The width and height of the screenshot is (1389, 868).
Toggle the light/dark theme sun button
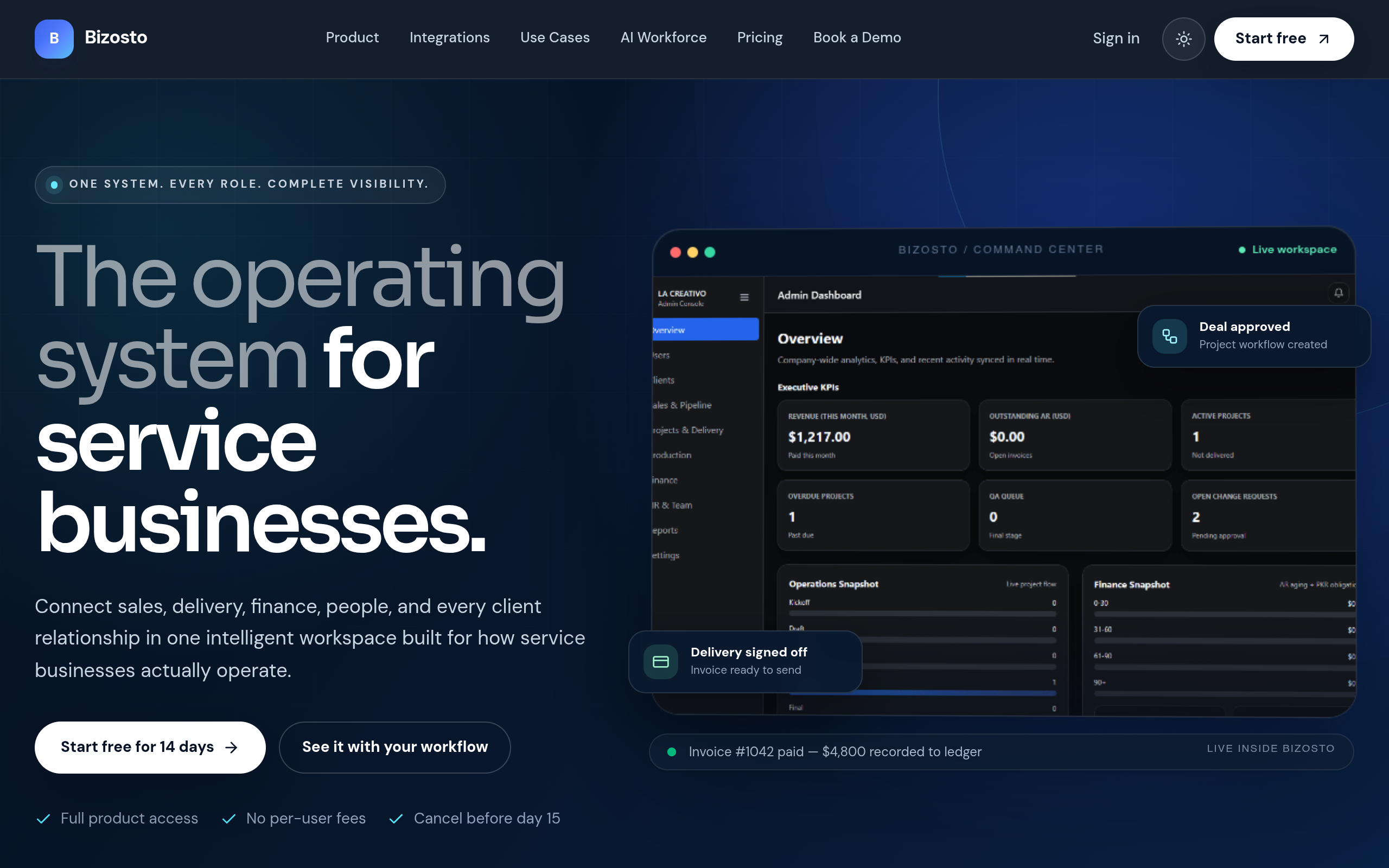point(1183,39)
